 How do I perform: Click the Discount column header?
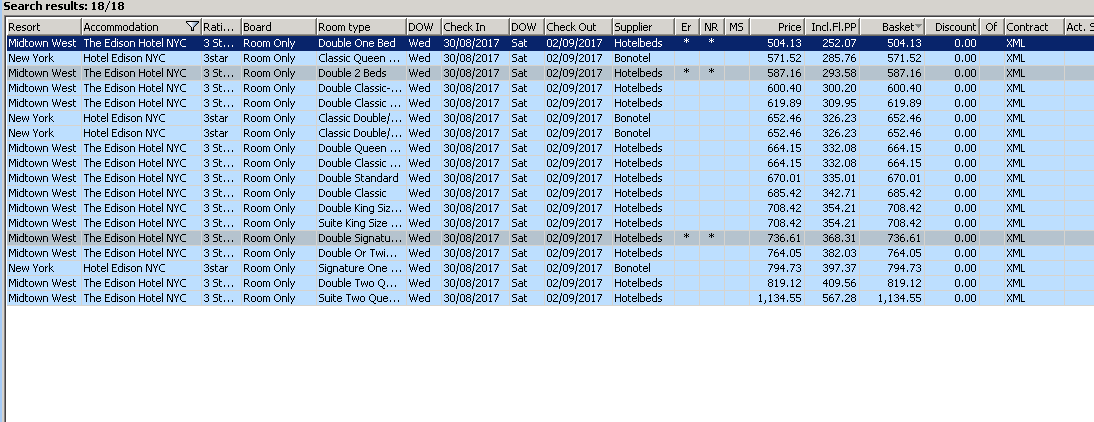pos(952,27)
